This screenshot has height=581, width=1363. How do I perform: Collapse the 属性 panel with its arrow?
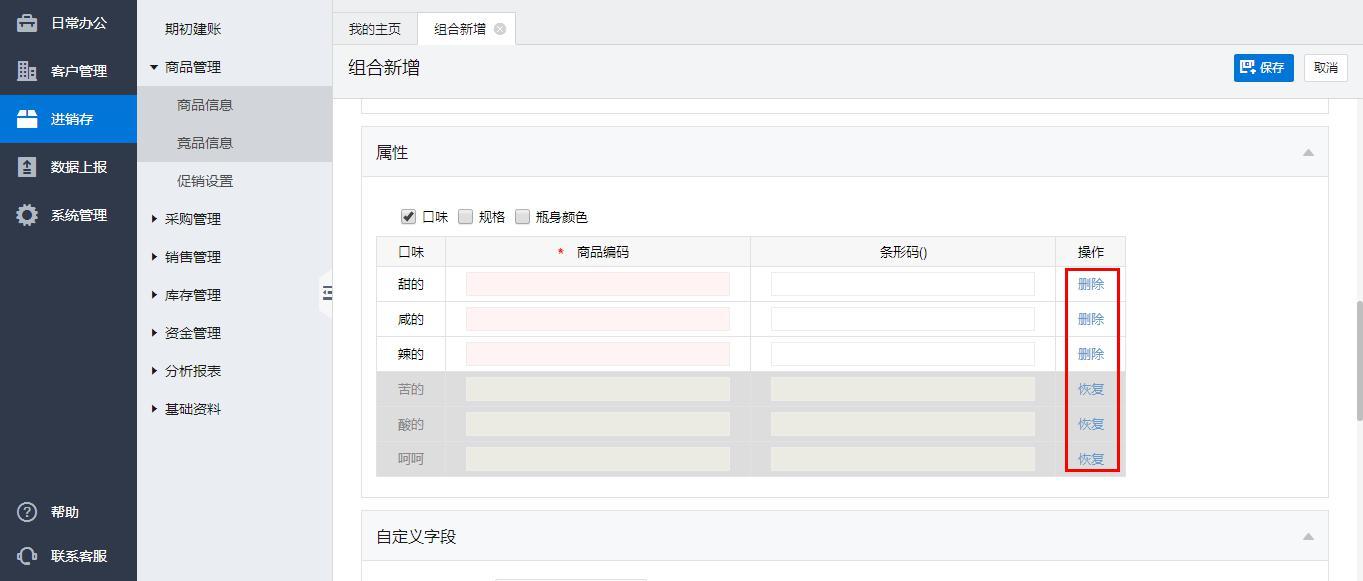[1307, 153]
